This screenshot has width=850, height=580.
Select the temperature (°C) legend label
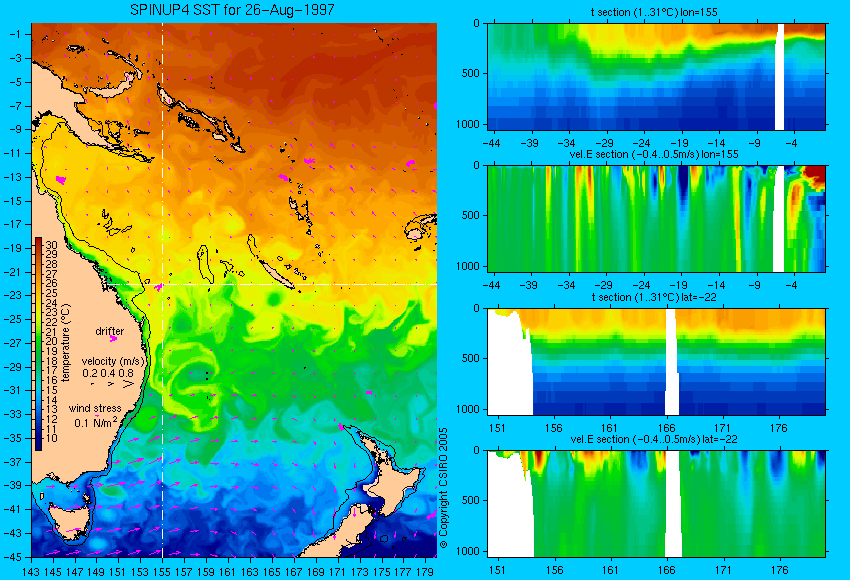[66, 343]
